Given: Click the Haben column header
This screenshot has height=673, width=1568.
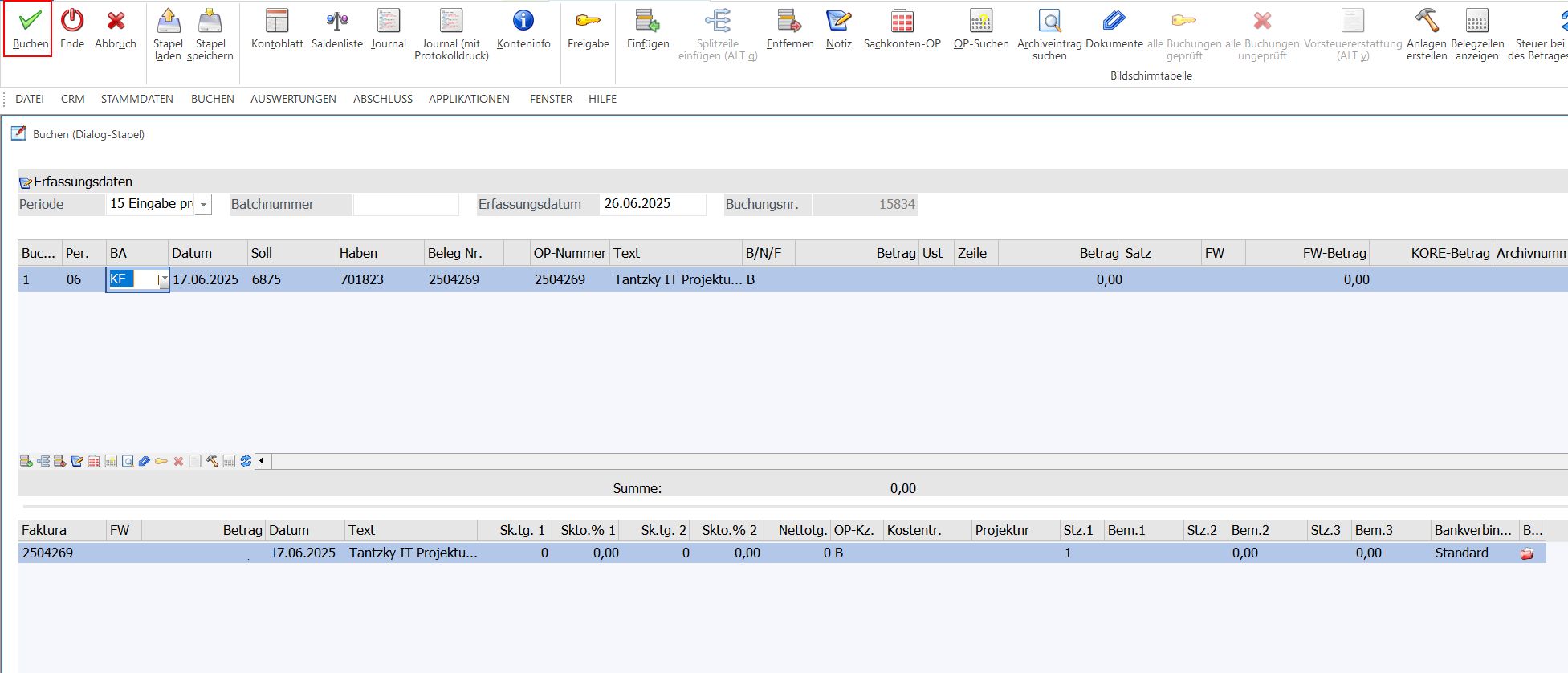Looking at the screenshot, I should pyautogui.click(x=380, y=253).
